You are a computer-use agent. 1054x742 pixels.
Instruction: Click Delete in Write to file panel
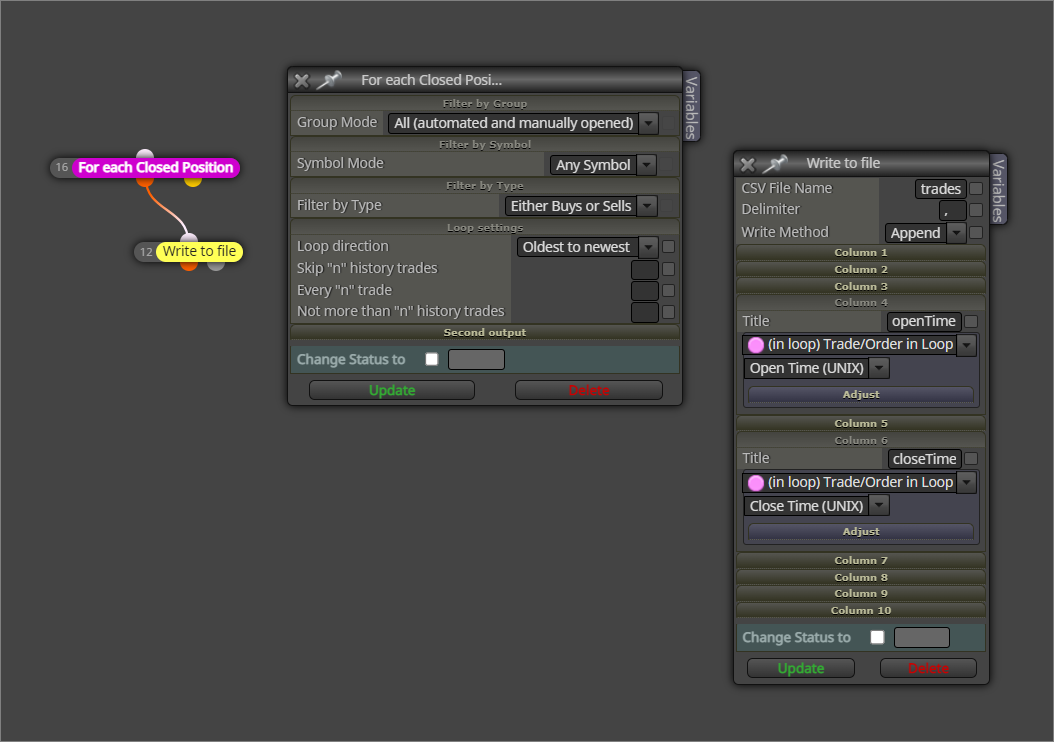pos(928,668)
